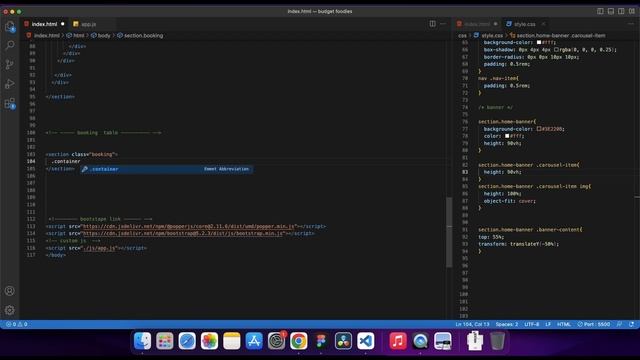Accept the .container Emmet Abbreviation suggestion

(167, 169)
